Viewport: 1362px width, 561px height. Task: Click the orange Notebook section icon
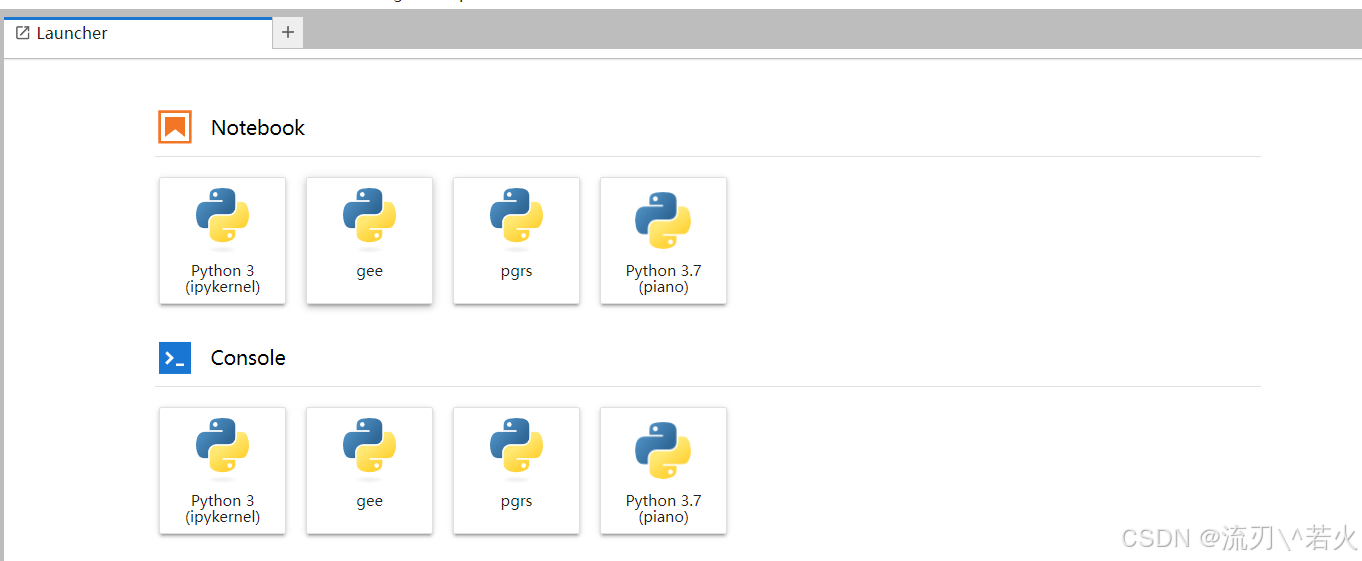175,127
